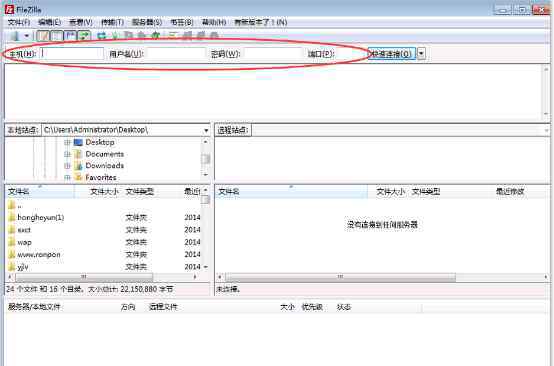Click the 优先级 queue column header

[312, 307]
